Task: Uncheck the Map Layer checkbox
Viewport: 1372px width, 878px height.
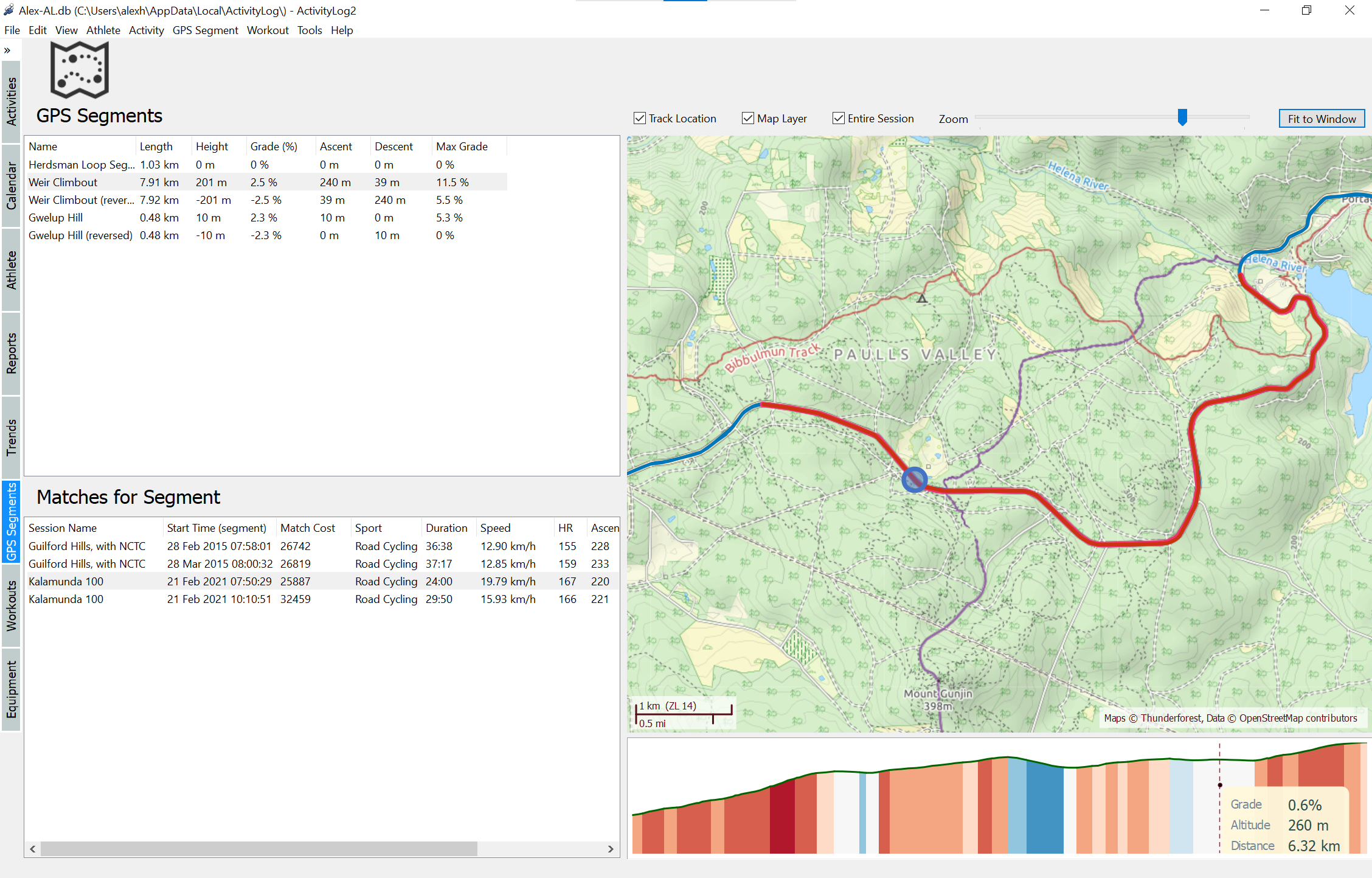Action: [748, 119]
